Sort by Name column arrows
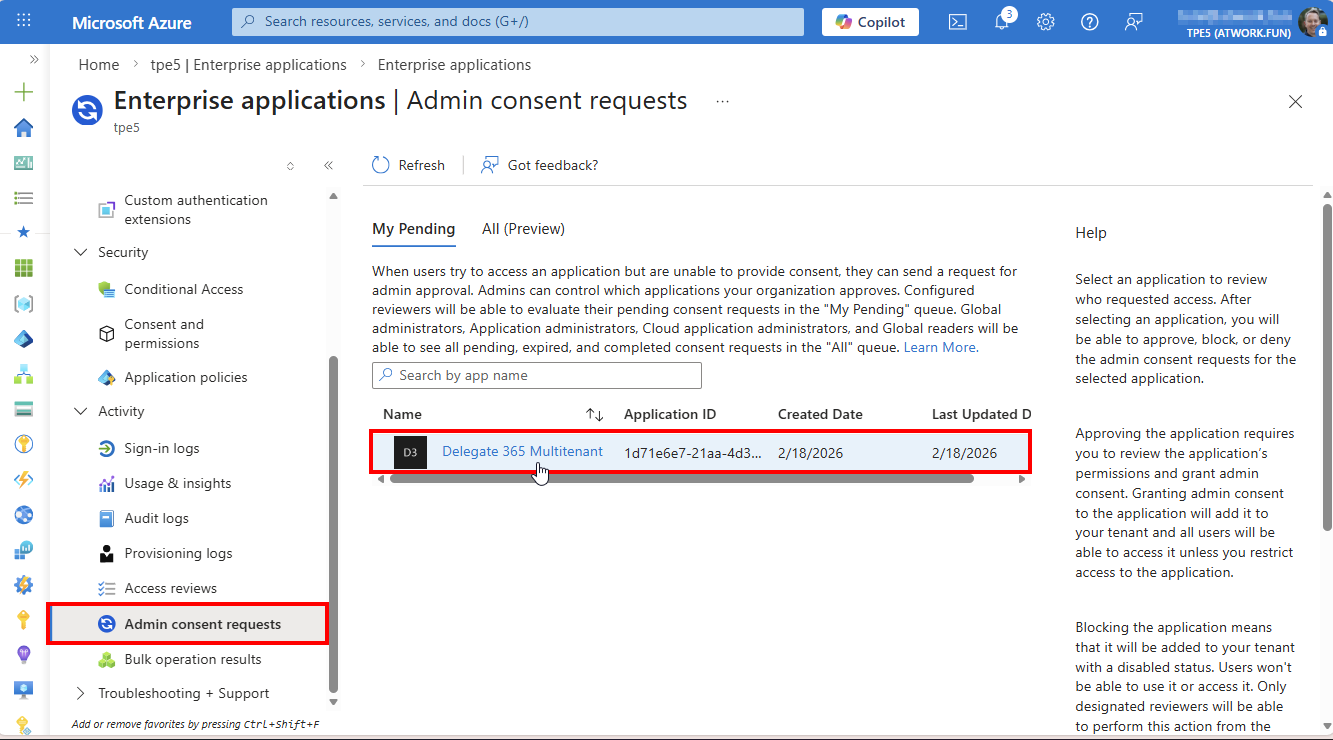This screenshot has width=1333, height=740. click(x=594, y=415)
